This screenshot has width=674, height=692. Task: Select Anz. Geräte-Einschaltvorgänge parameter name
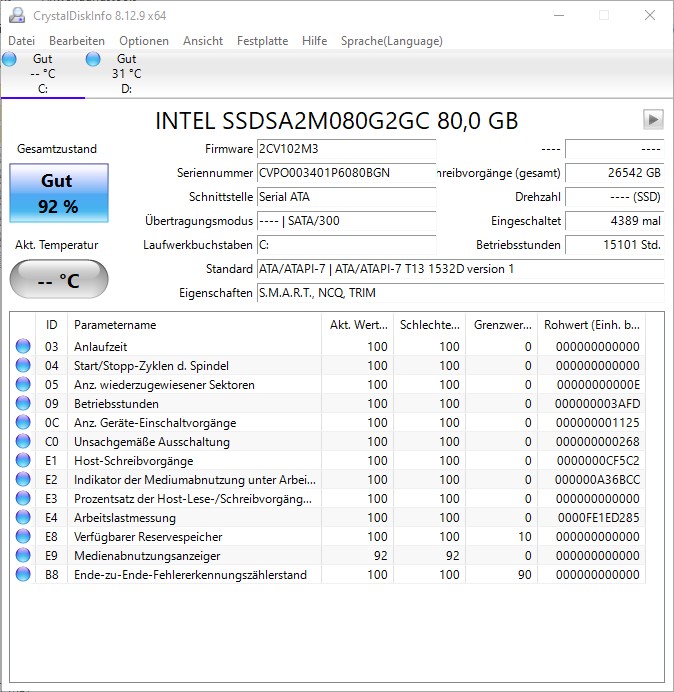coord(155,423)
